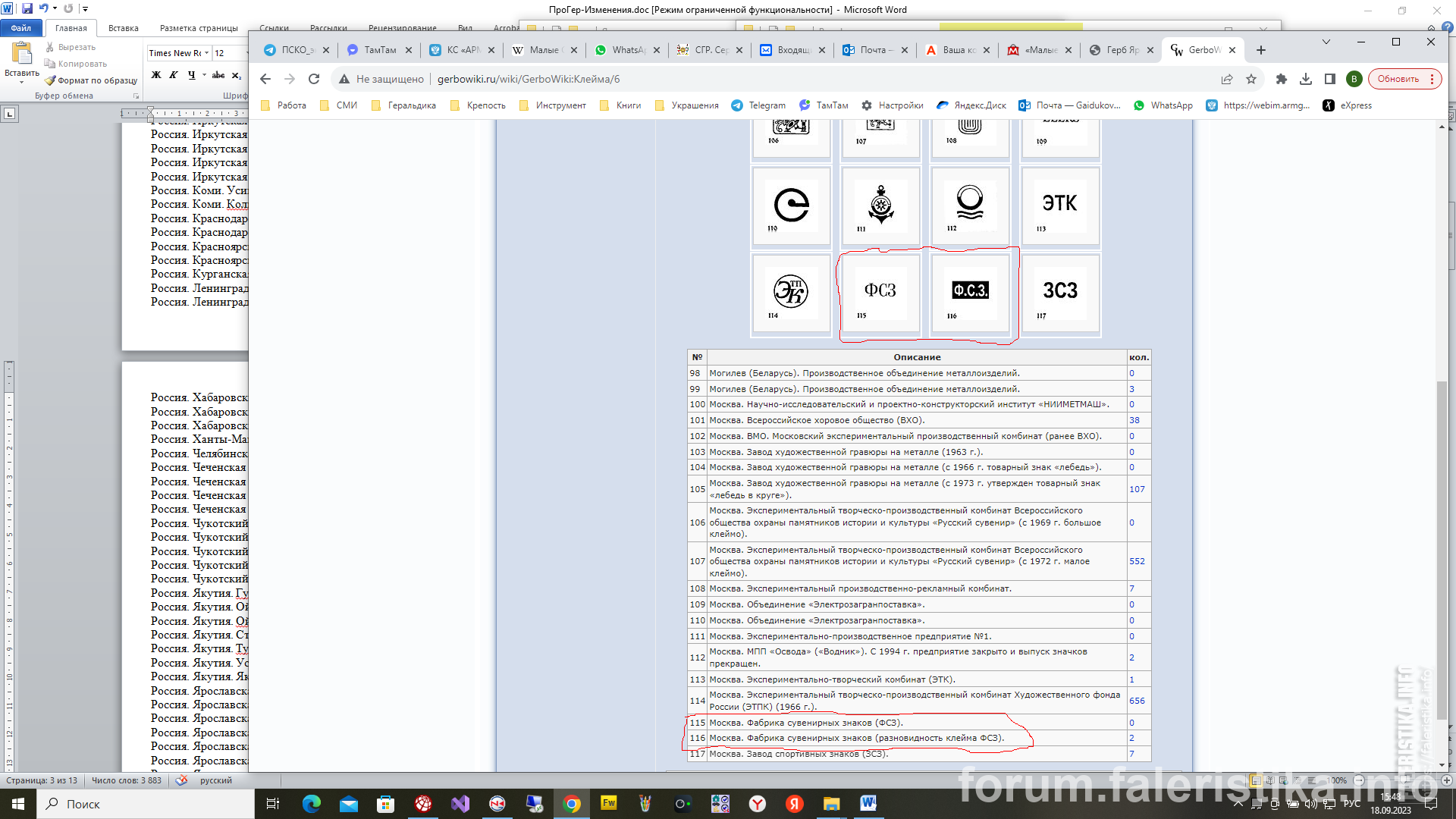Toggle the browser side panel

coord(1330,79)
